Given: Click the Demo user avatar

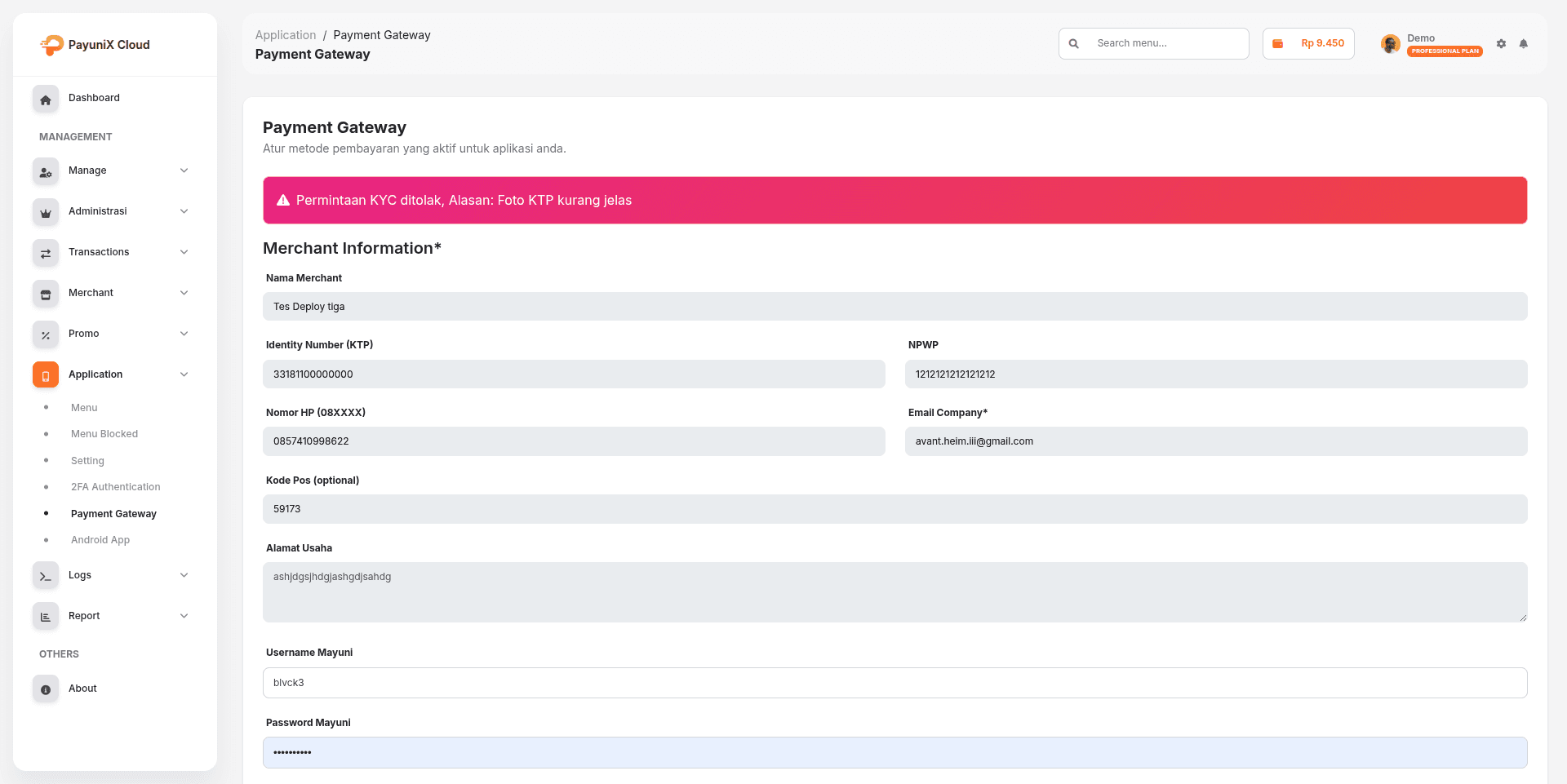Looking at the screenshot, I should [1391, 44].
